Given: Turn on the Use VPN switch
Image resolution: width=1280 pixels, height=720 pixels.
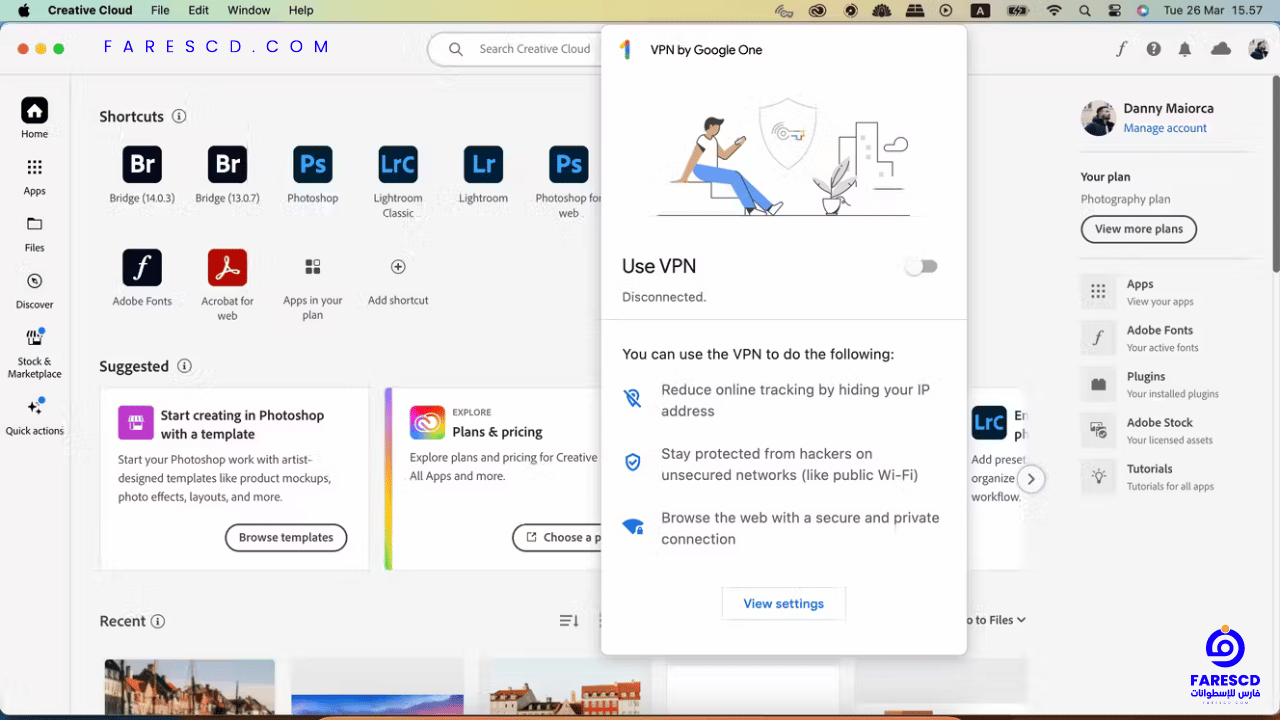Looking at the screenshot, I should [921, 267].
